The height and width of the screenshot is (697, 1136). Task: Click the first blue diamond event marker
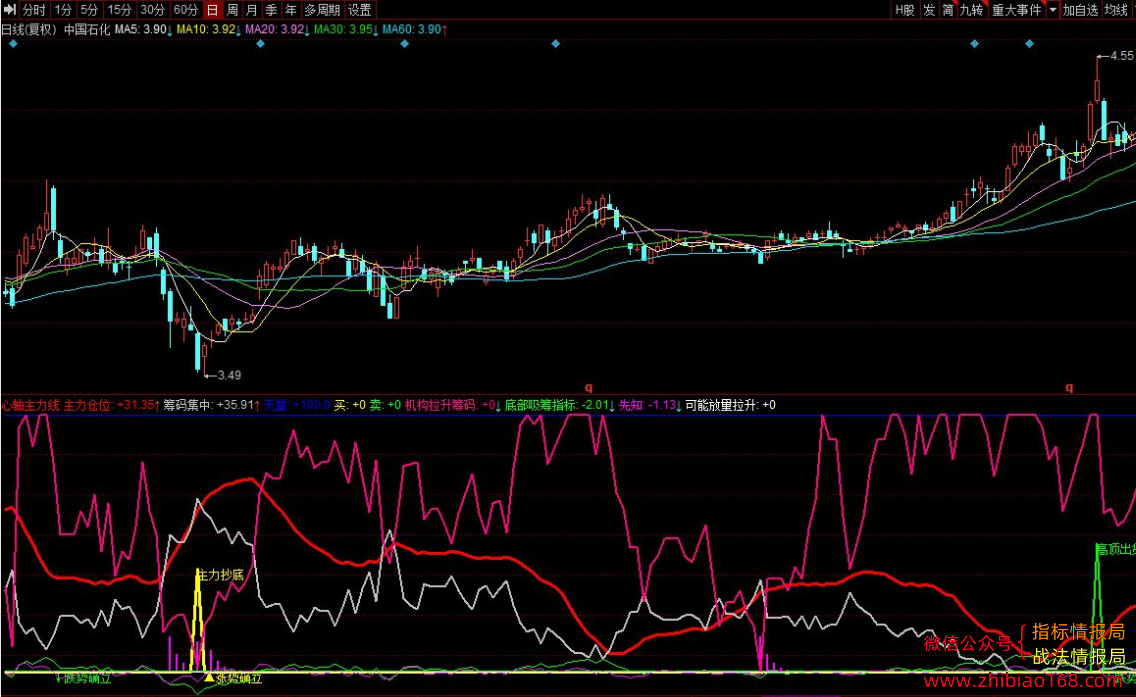pos(13,43)
